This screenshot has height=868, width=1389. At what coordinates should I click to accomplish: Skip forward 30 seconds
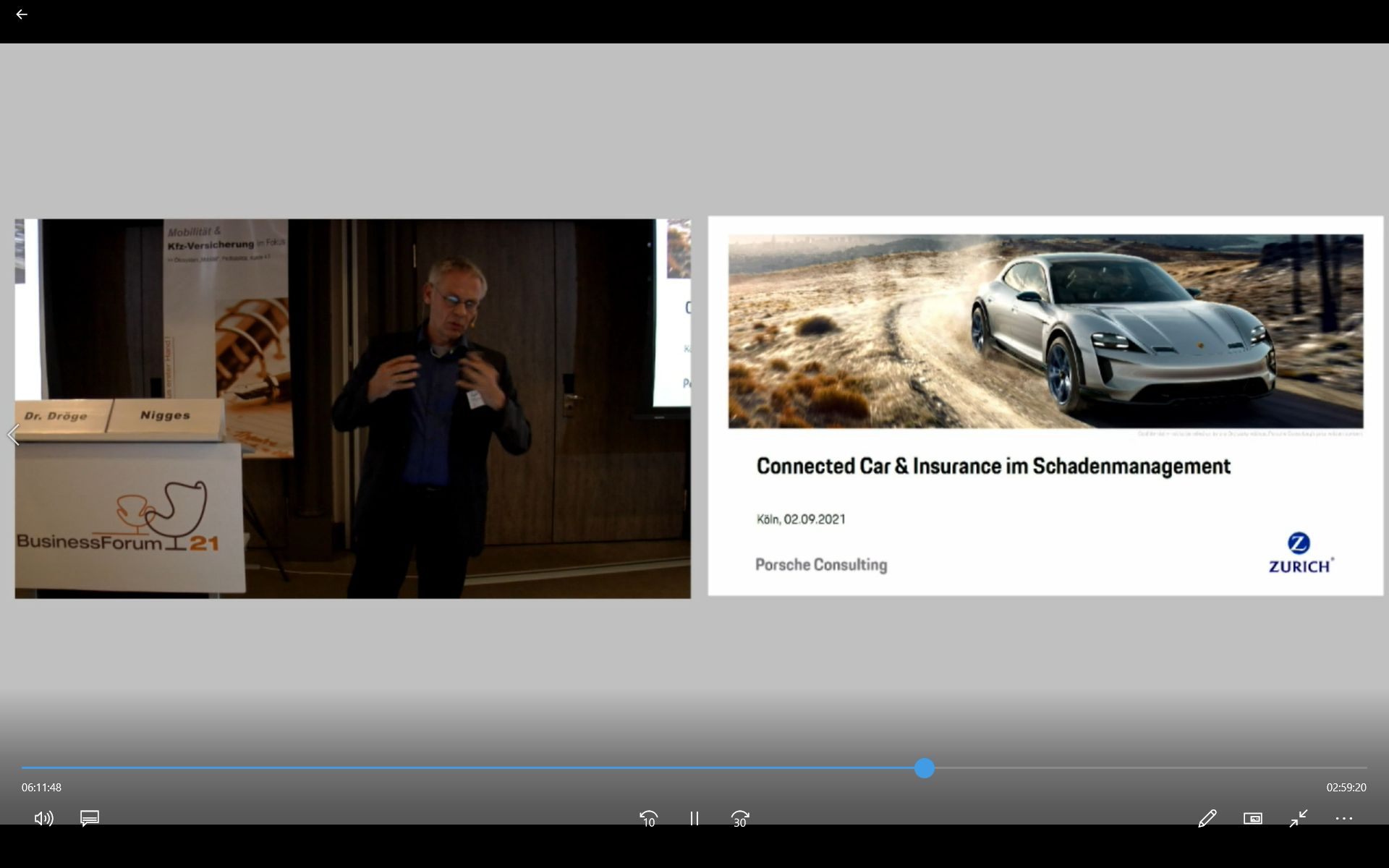pos(739,818)
